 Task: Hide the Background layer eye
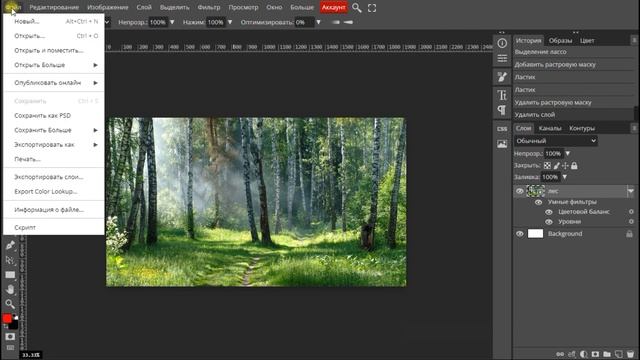point(520,234)
